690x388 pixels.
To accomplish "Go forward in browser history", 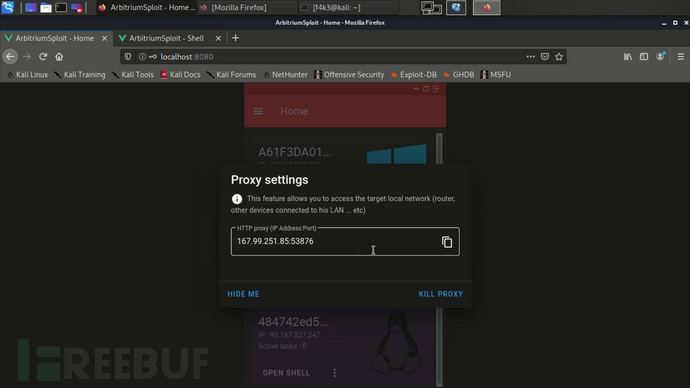I will pos(27,57).
